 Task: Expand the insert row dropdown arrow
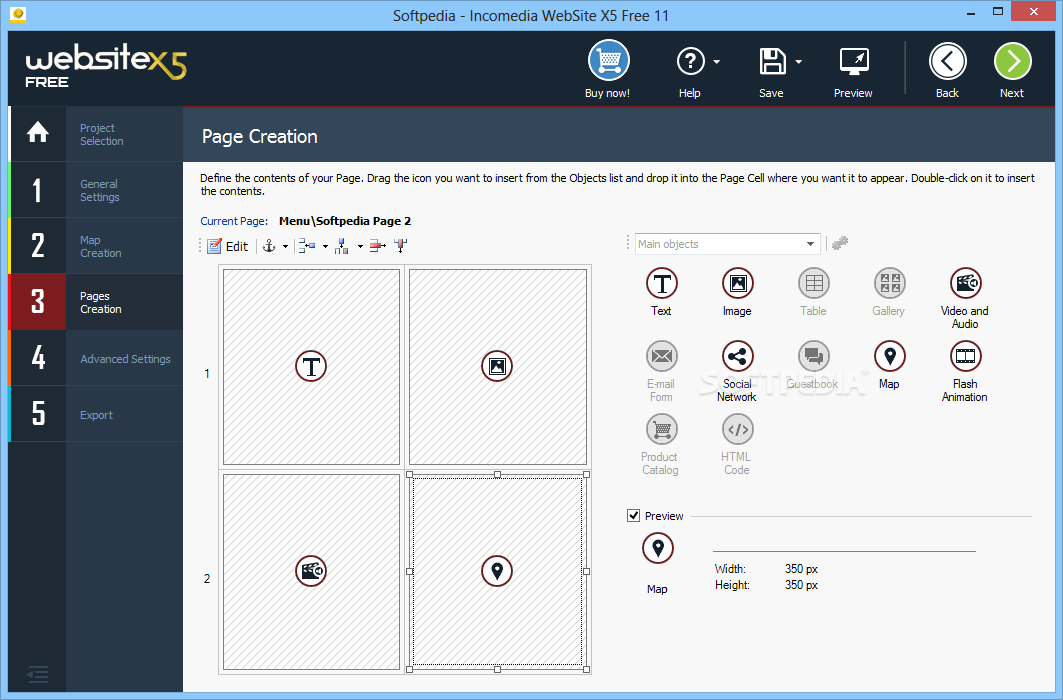click(x=325, y=247)
